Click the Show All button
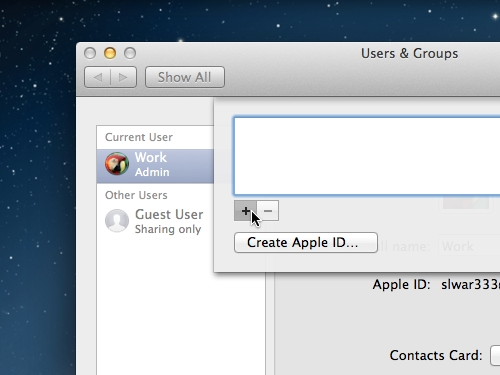This screenshot has width=500, height=375. (x=185, y=77)
